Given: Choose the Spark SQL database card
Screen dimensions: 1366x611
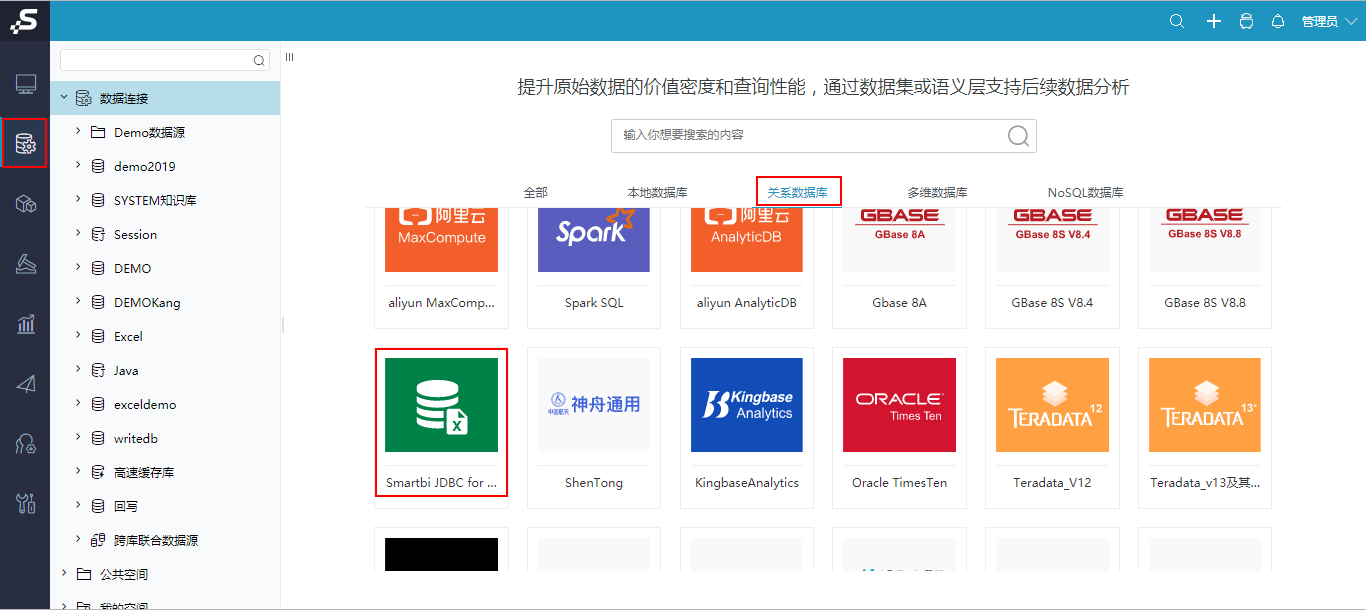Looking at the screenshot, I should coord(594,266).
